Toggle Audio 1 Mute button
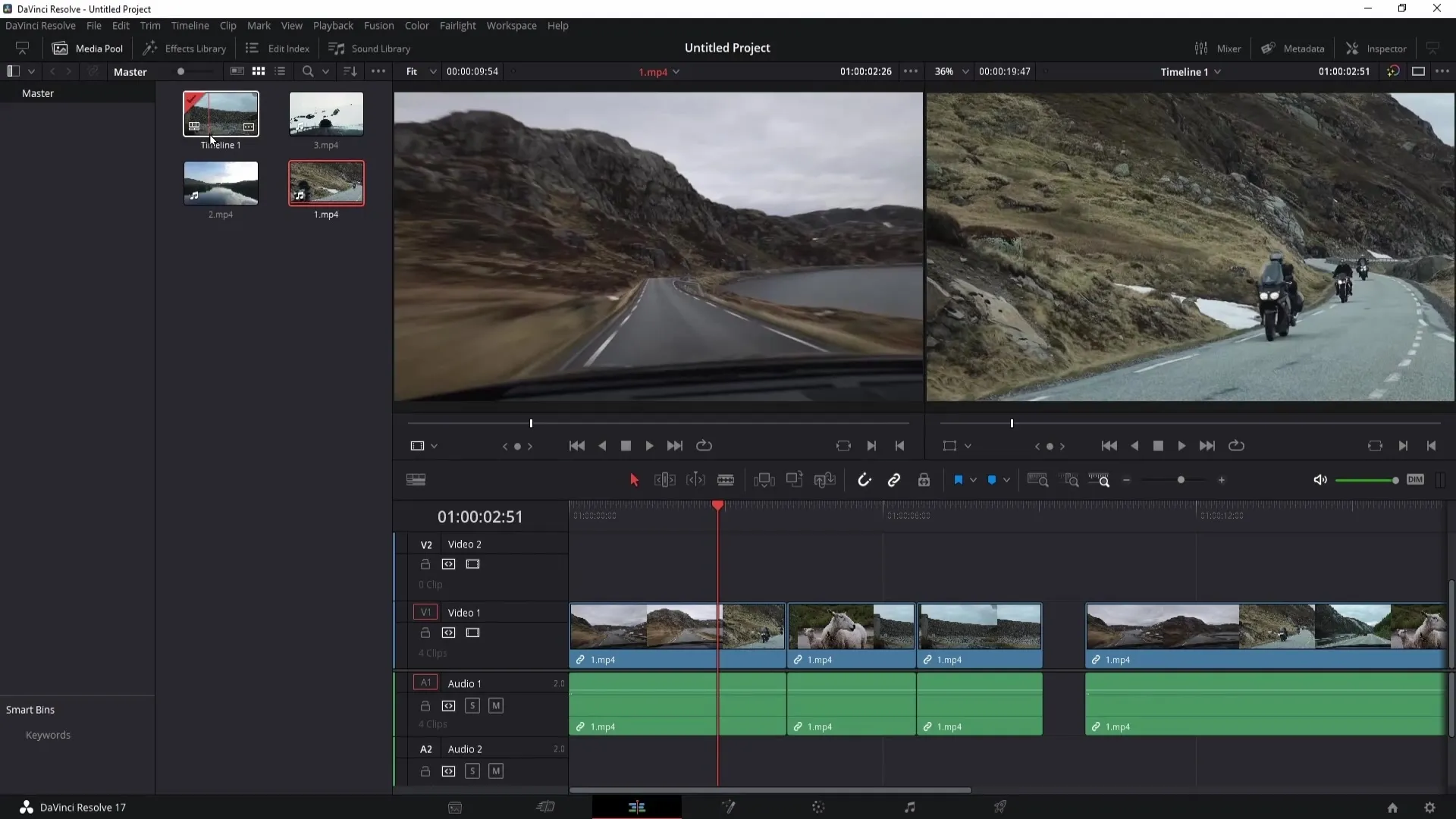 496,705
